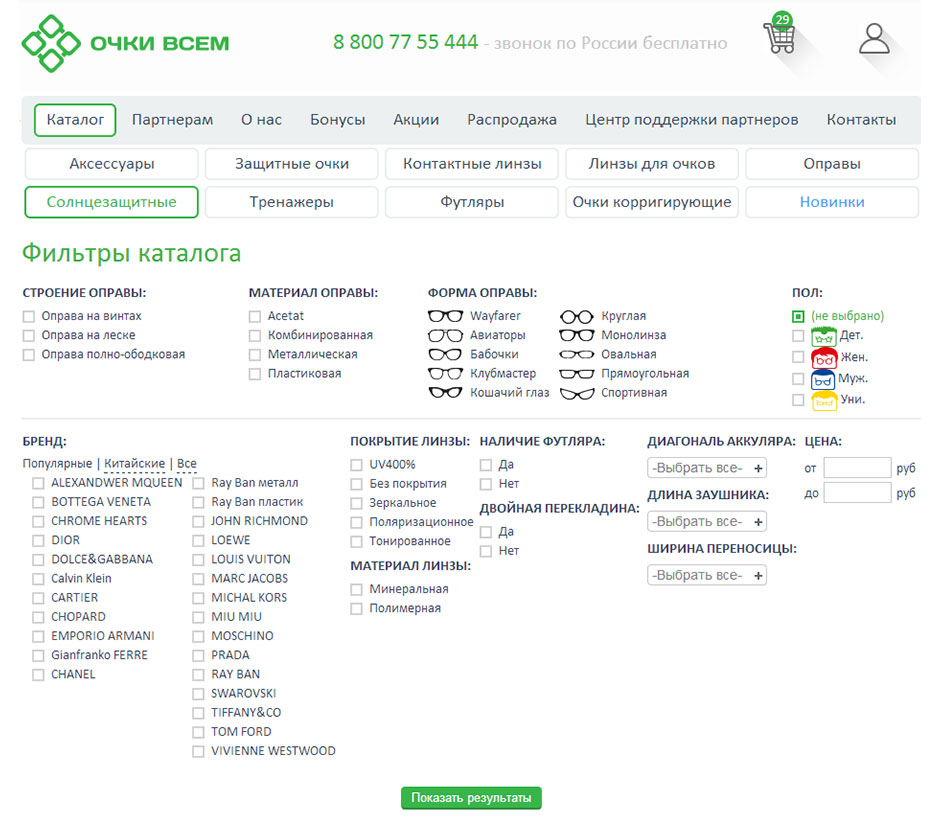Click the user account profile icon
Screen dimensions: 940x823
click(x=874, y=39)
